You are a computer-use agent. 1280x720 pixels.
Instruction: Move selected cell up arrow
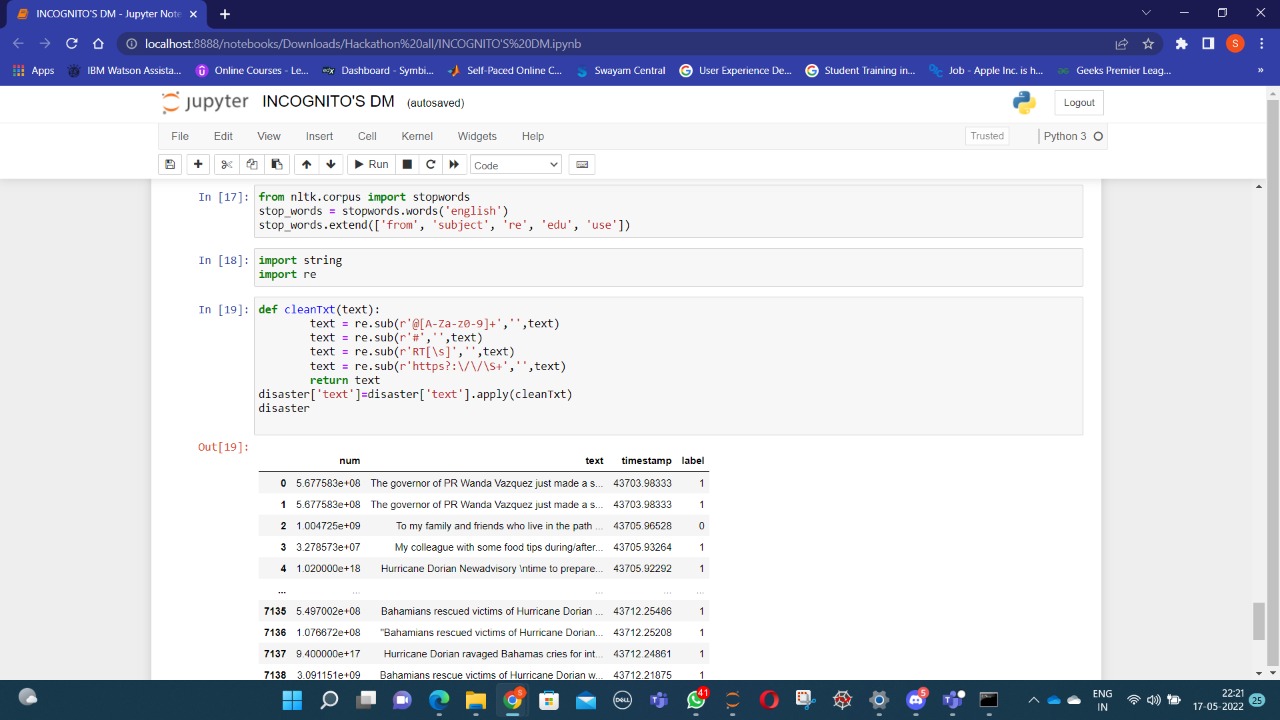306,164
